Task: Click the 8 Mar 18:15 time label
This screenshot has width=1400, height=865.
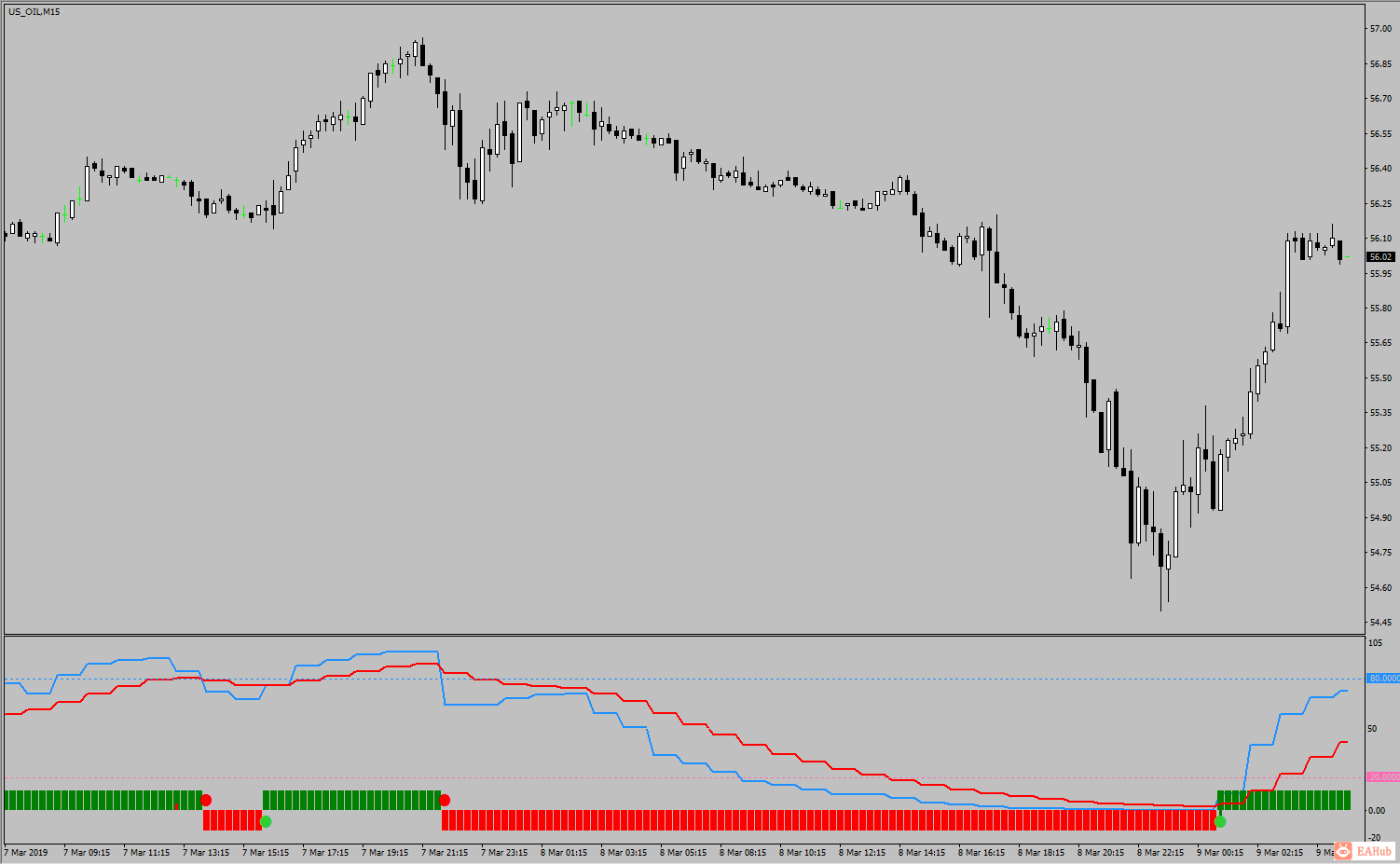Action: point(1041,853)
